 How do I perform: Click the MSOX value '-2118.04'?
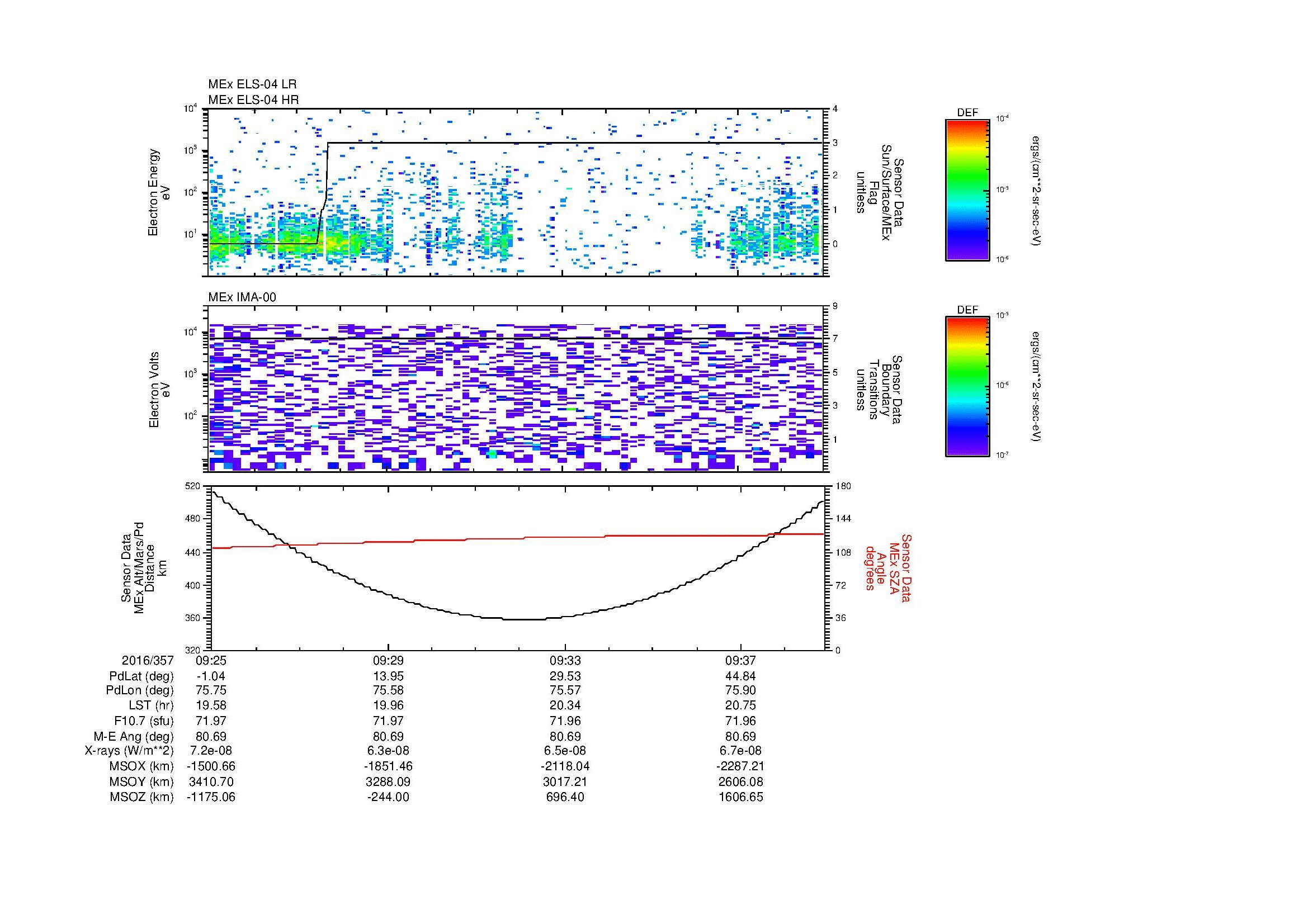(x=565, y=766)
